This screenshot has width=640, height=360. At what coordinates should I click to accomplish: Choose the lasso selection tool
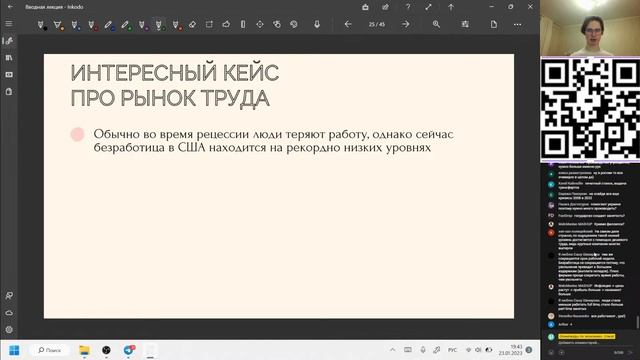pyautogui.click(x=226, y=24)
